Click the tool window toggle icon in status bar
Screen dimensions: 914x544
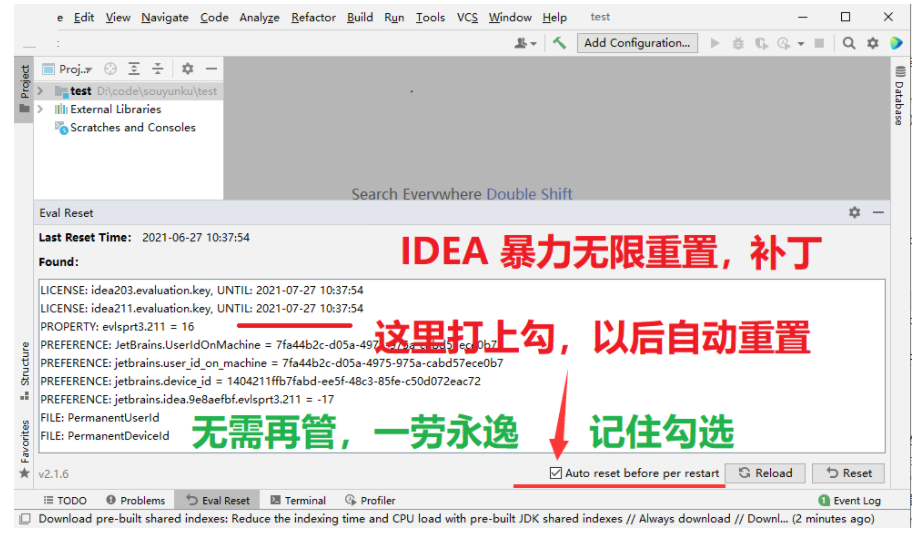[x=25, y=519]
